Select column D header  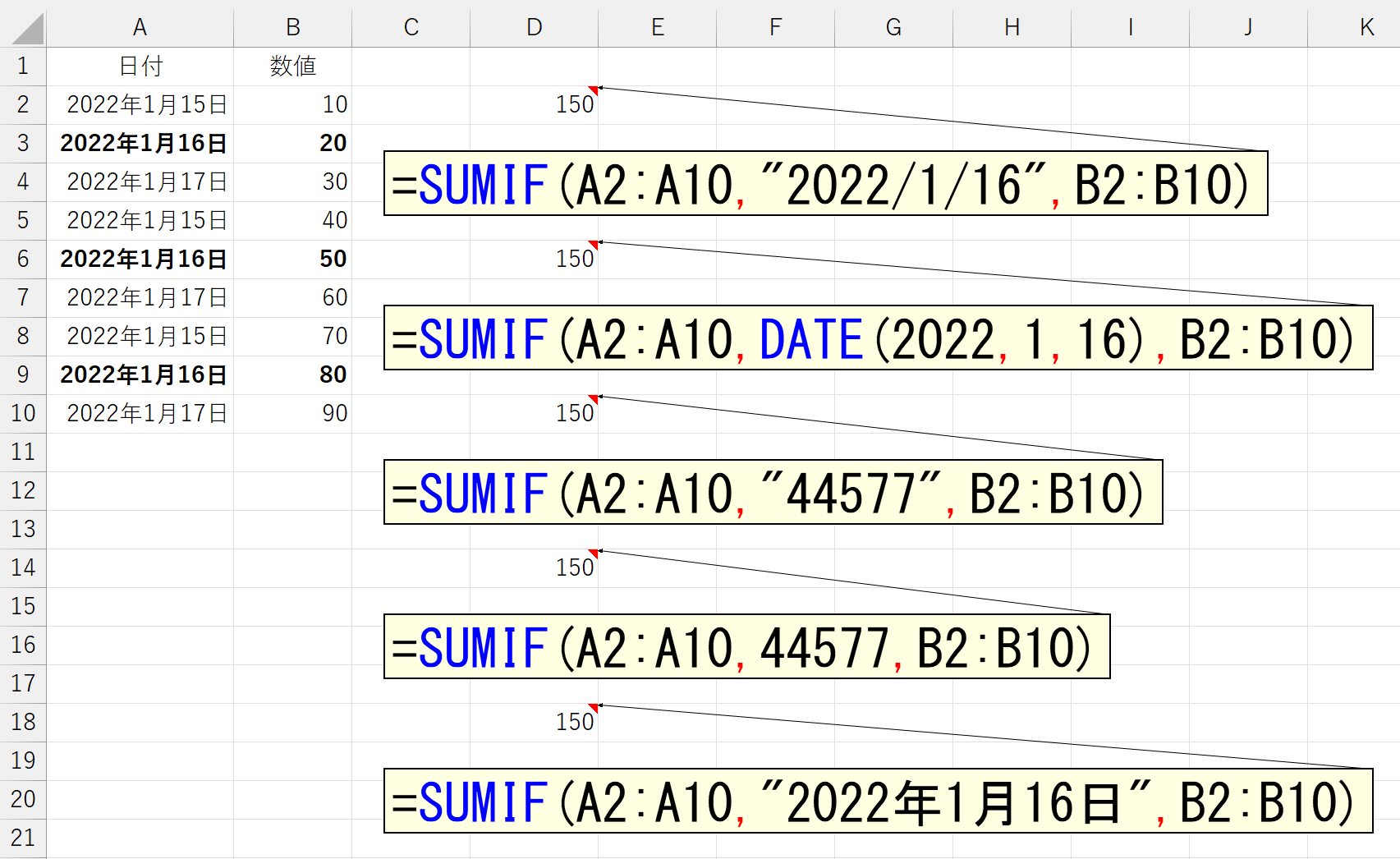pos(535,27)
